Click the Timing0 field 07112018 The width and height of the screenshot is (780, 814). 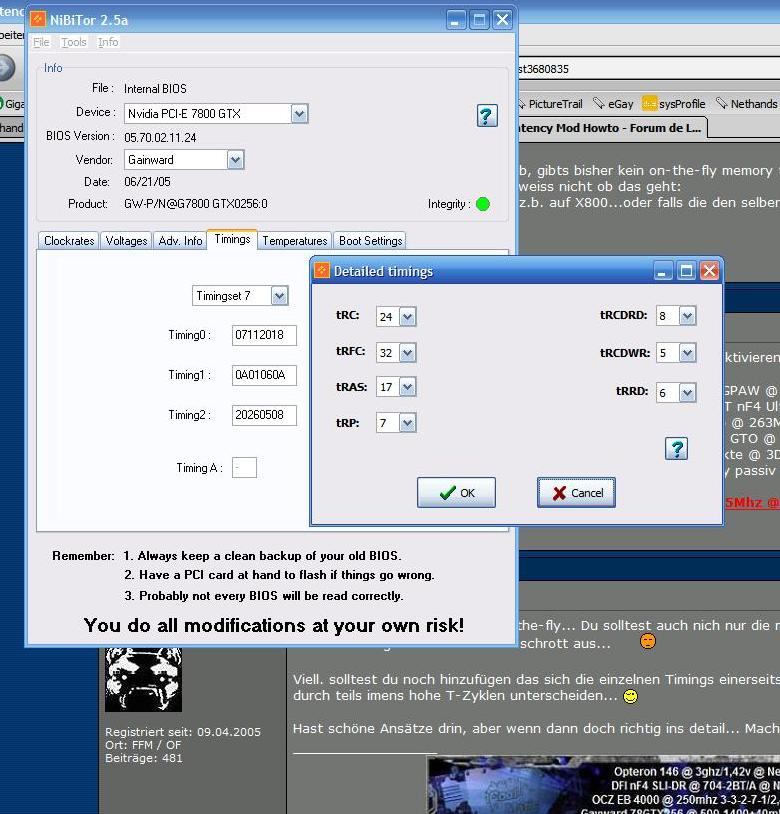(x=264, y=335)
